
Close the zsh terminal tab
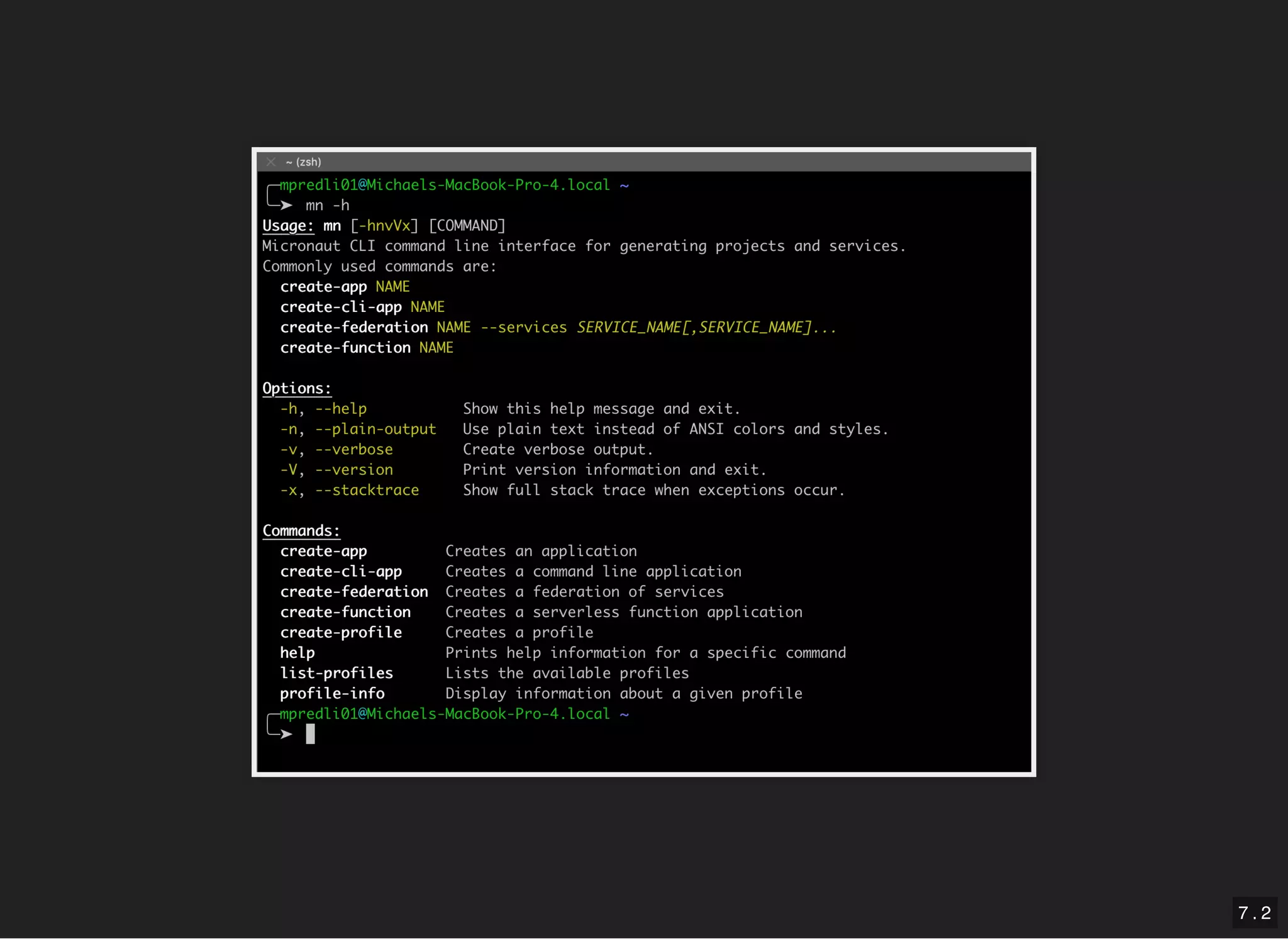coord(271,162)
